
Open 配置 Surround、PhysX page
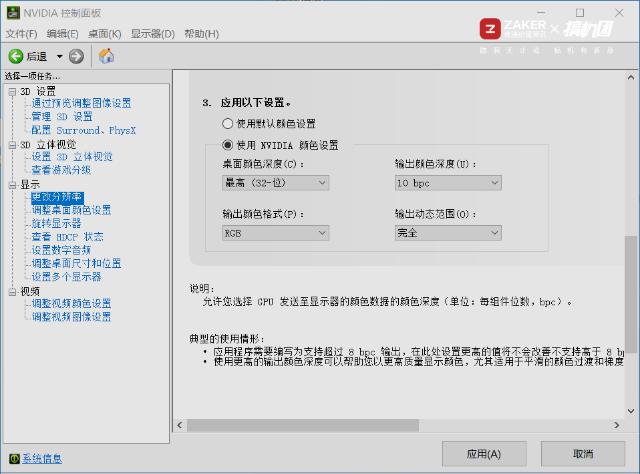point(84,130)
